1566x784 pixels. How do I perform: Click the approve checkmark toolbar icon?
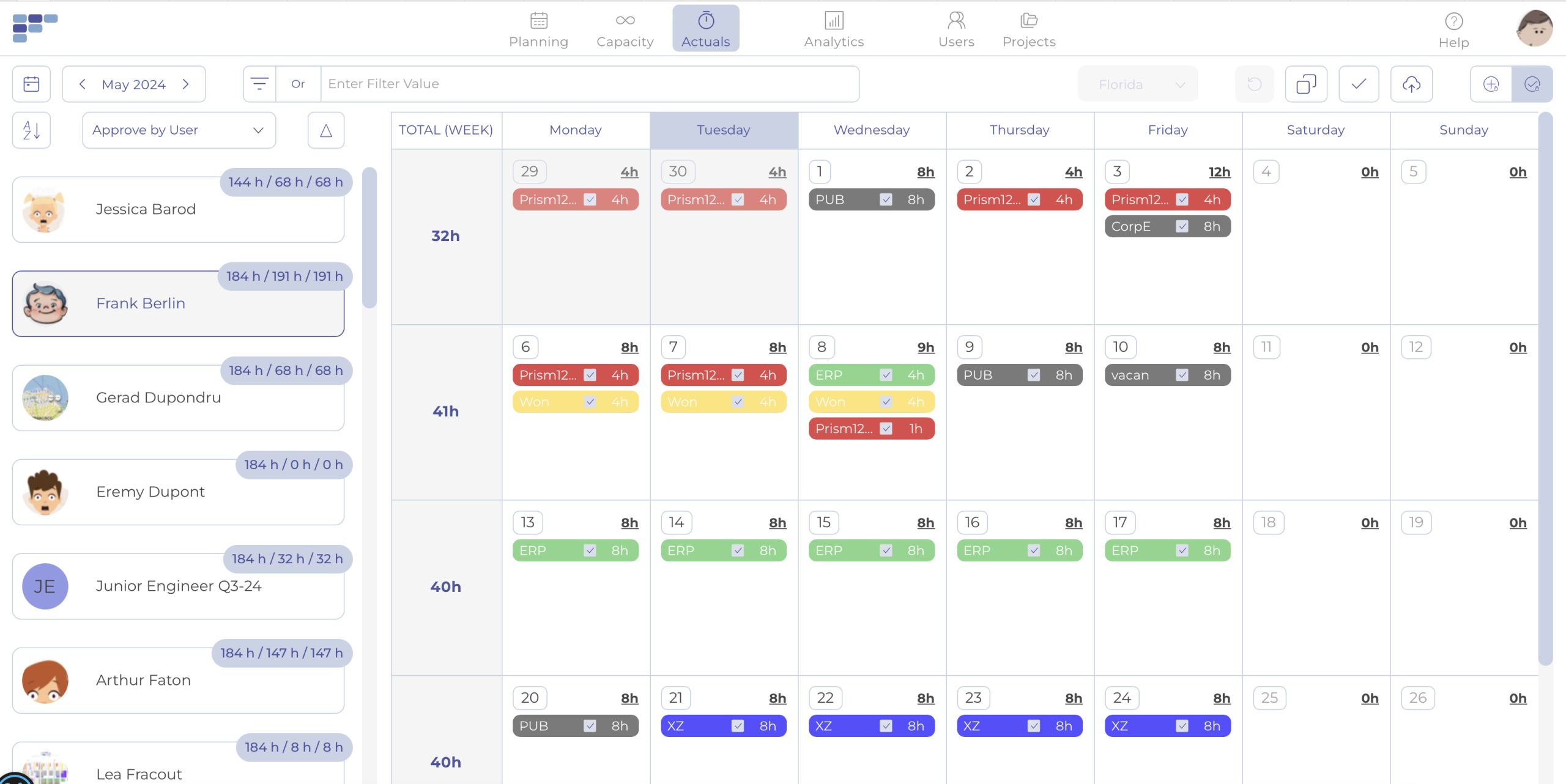pos(1359,84)
